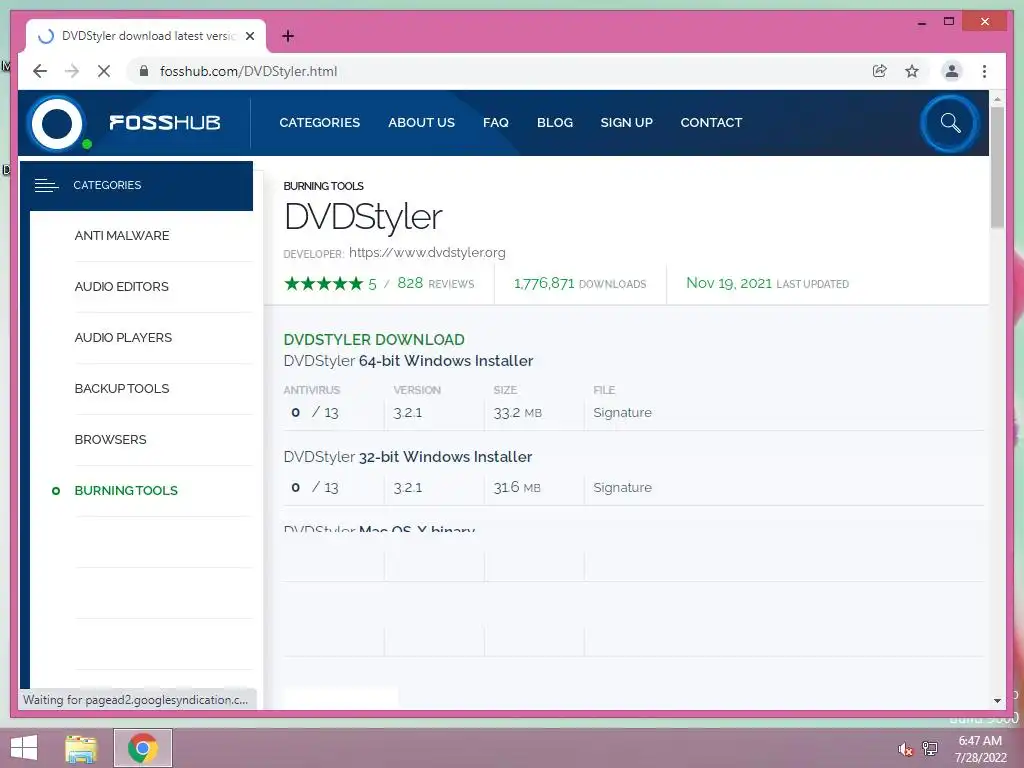The height and width of the screenshot is (768, 1024).
Task: Click the share page icon
Action: pyautogui.click(x=880, y=71)
